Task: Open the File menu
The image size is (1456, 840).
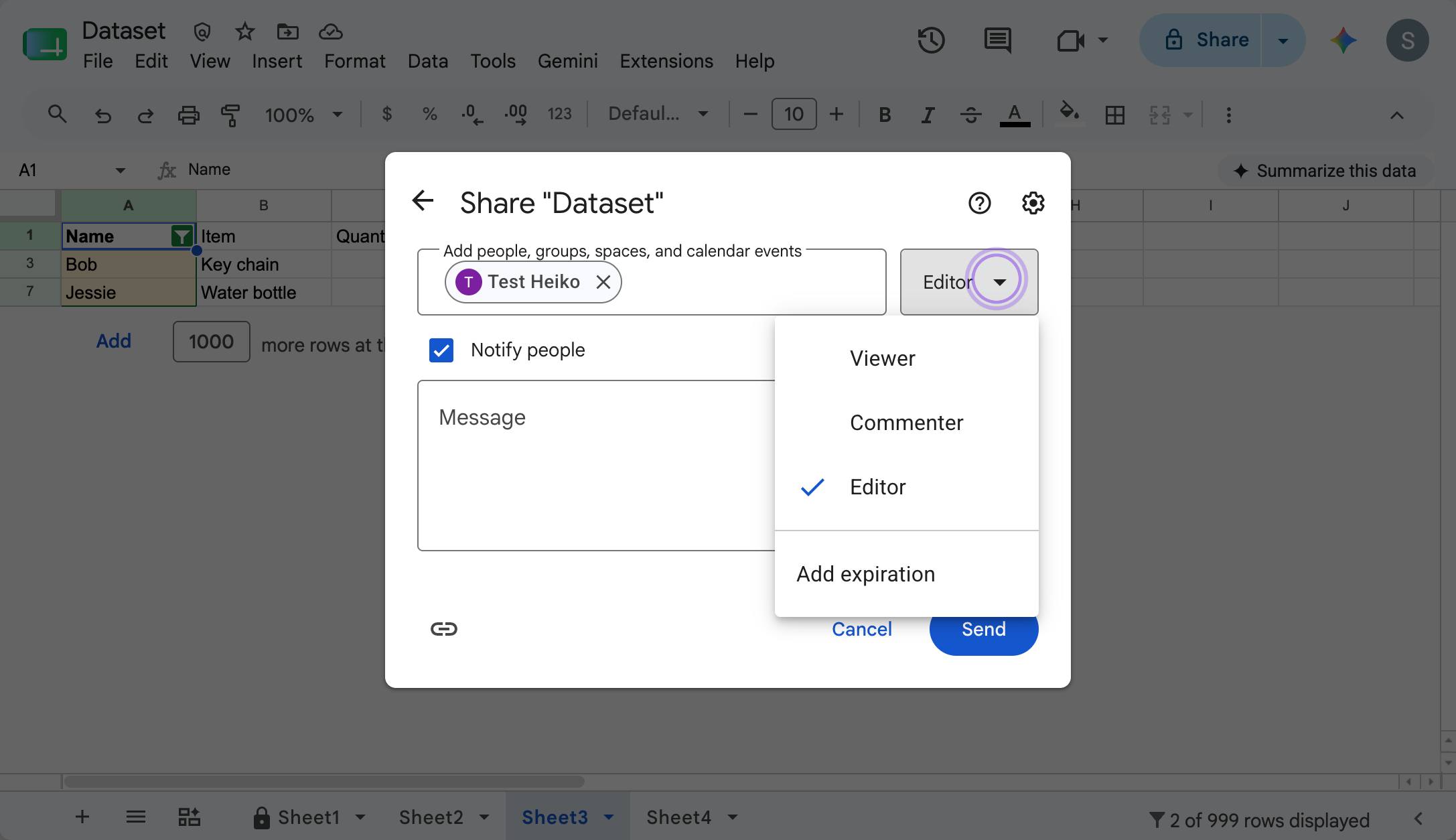Action: pos(98,61)
